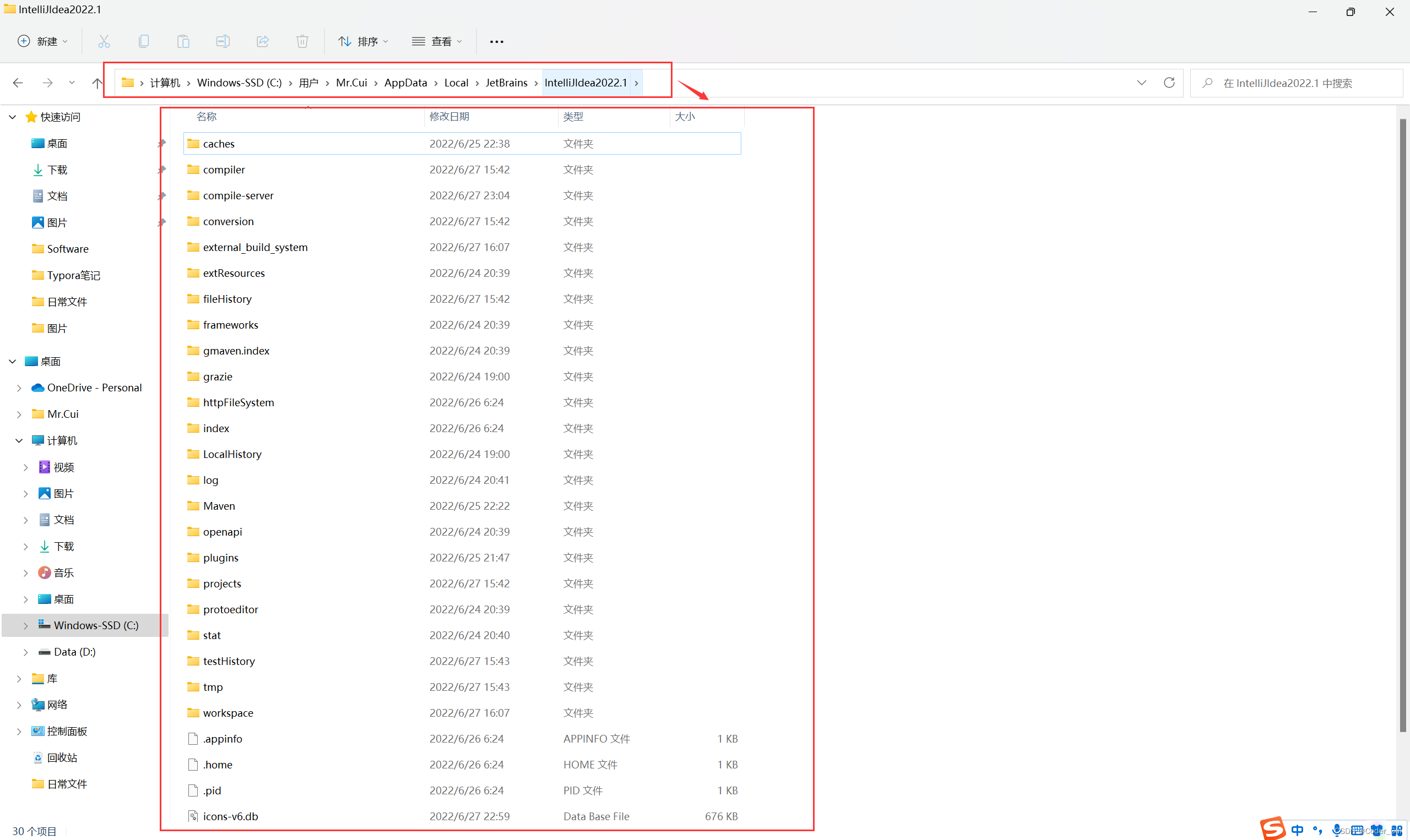Sort by 修改日期 column header
The image size is (1410, 840).
point(449,117)
